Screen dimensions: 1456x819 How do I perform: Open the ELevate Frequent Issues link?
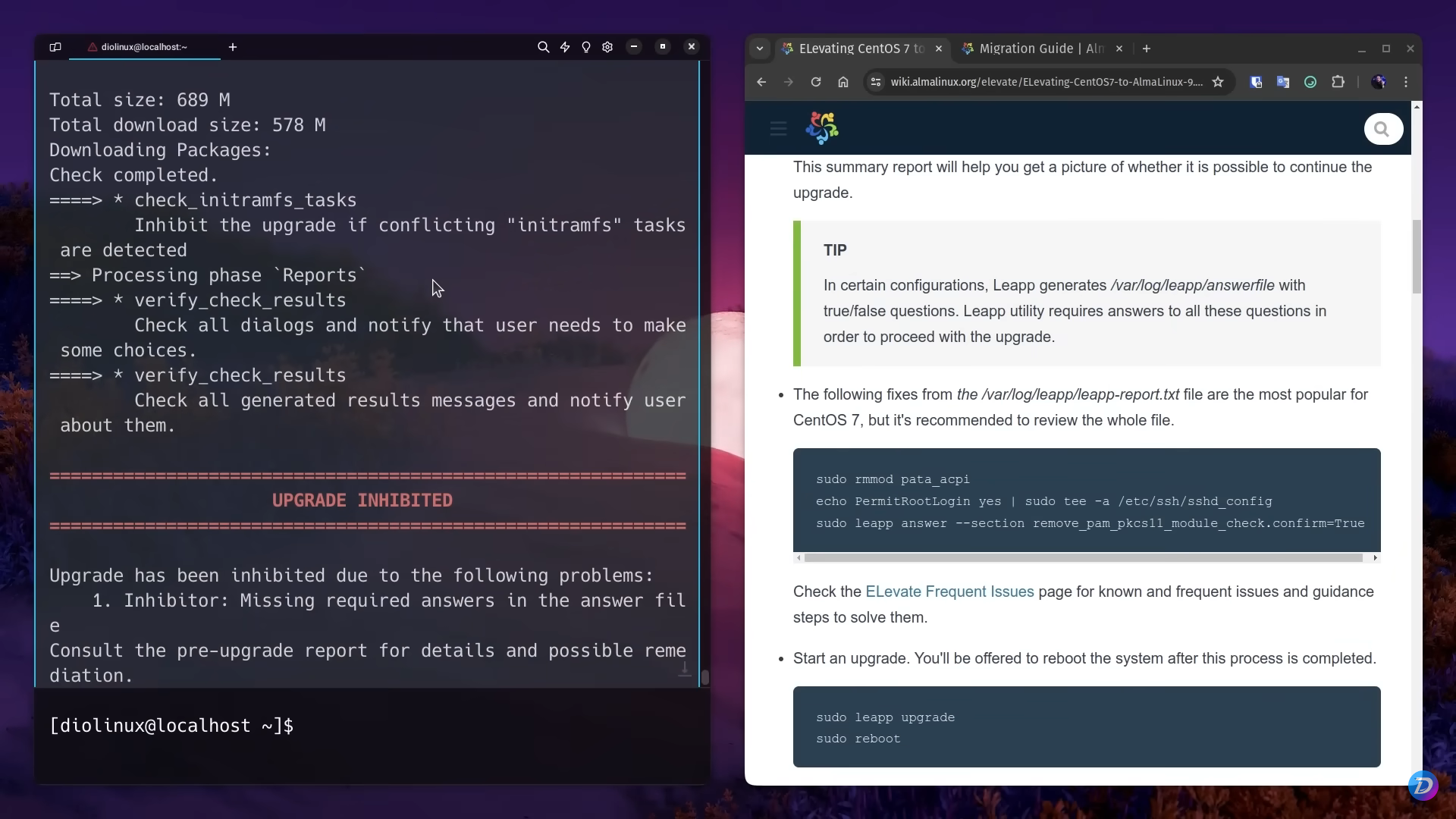[949, 591]
